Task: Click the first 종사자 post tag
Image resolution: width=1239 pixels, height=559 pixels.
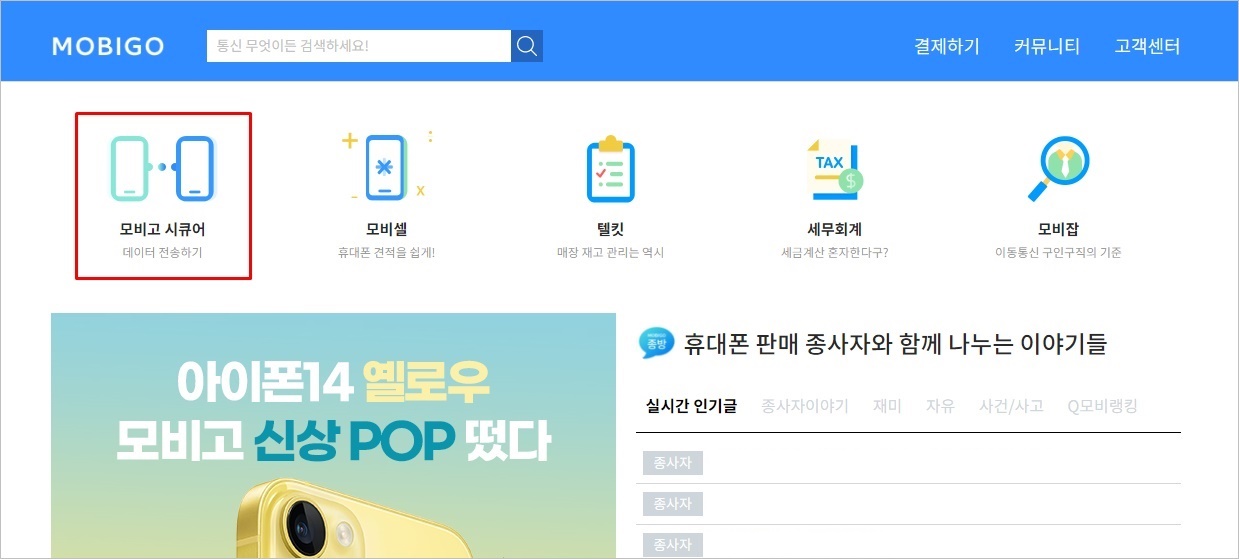Action: (x=673, y=463)
